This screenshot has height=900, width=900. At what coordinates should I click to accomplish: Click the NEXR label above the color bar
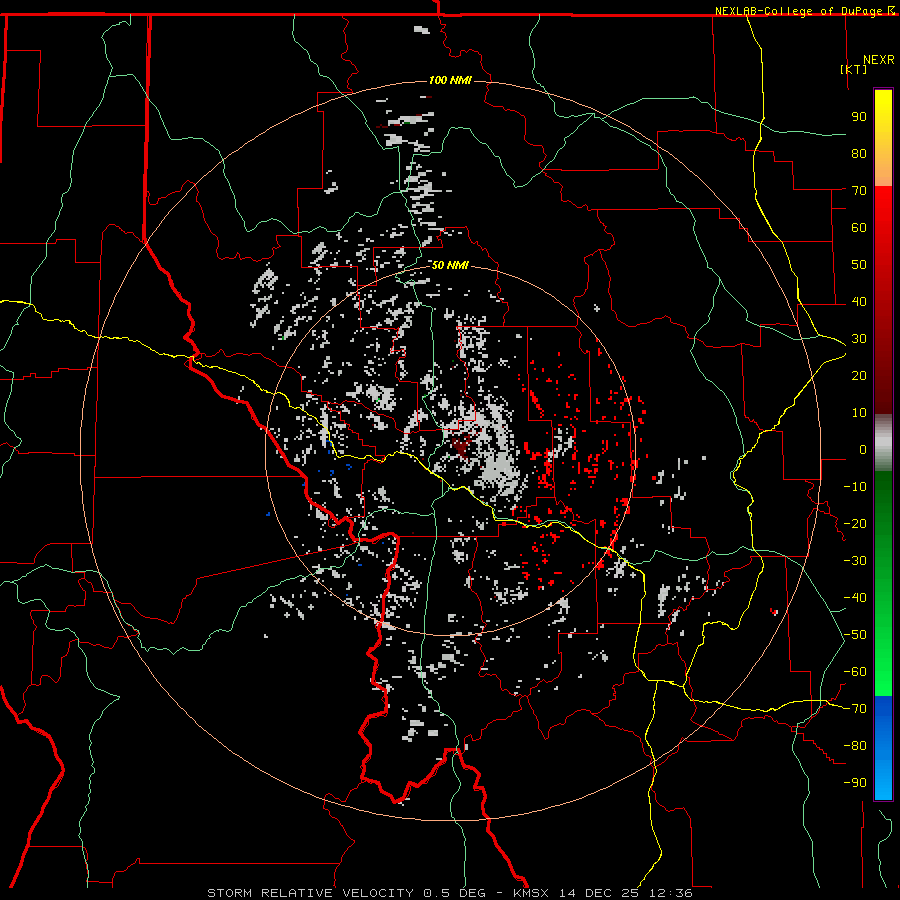coord(879,60)
